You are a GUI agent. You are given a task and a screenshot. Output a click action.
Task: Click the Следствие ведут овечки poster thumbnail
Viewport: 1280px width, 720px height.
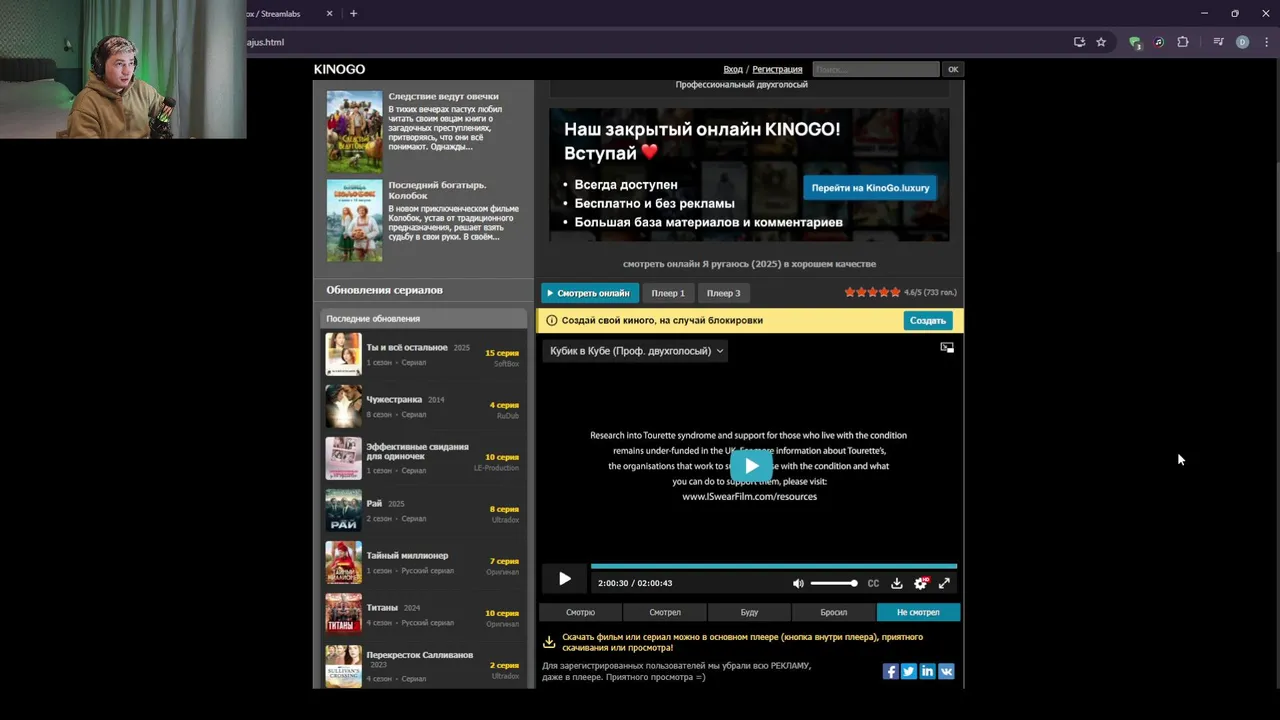[x=354, y=132]
